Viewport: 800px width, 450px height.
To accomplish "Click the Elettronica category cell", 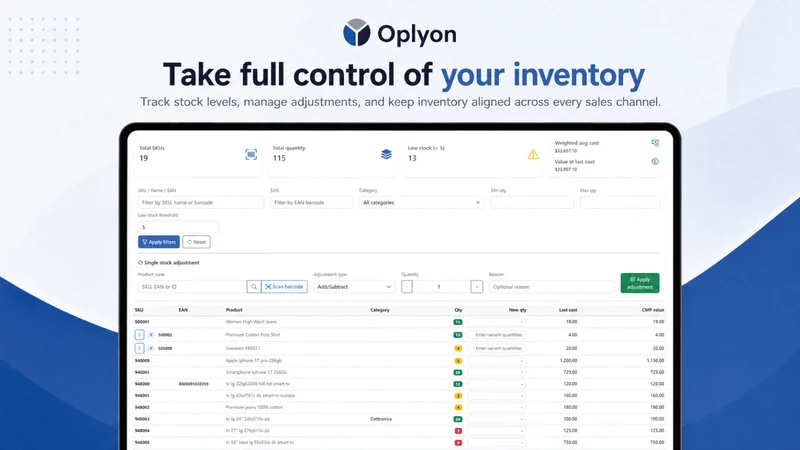I will [x=381, y=419].
